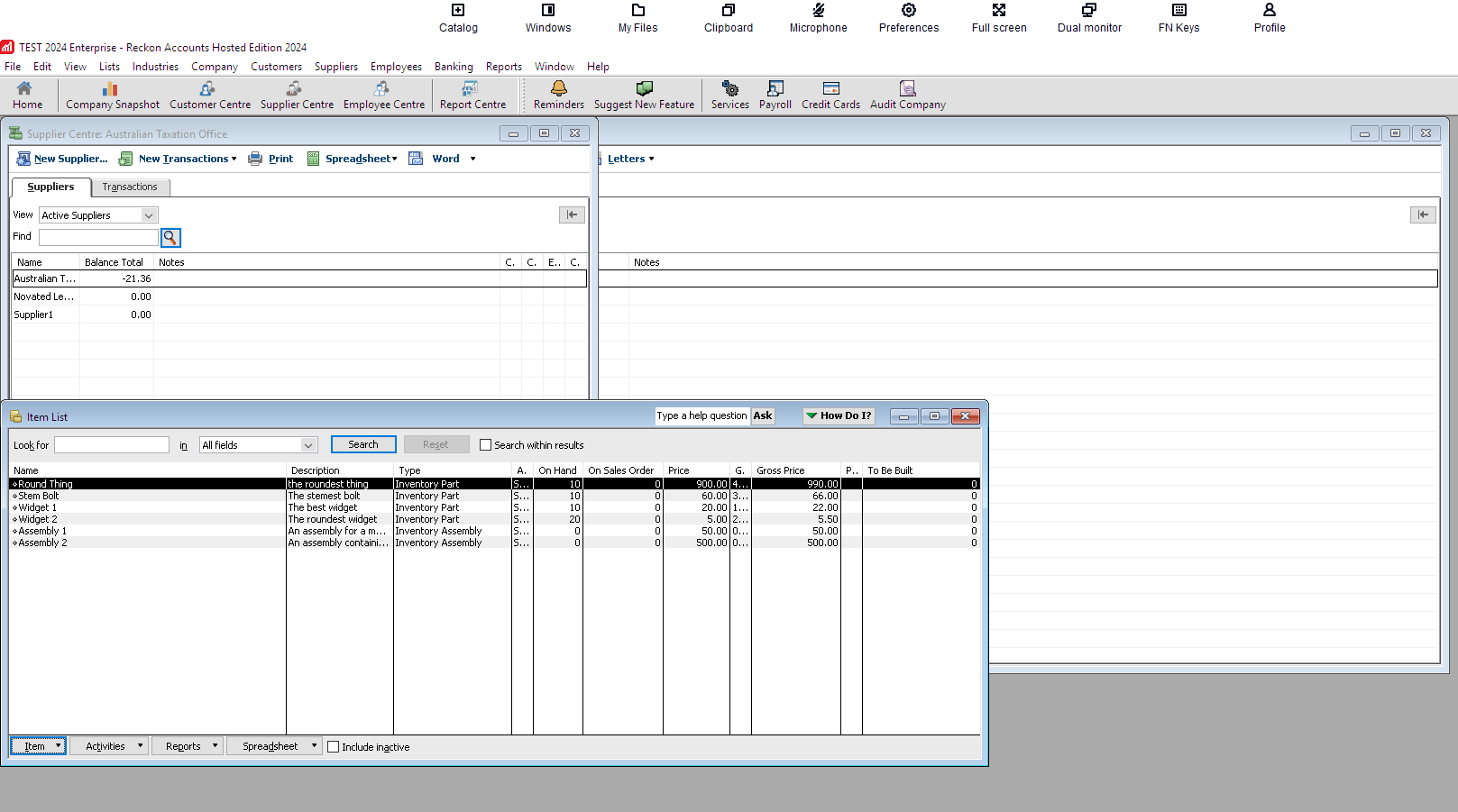Open Credit Cards from the icon bar
1458x812 pixels.
coord(830,96)
